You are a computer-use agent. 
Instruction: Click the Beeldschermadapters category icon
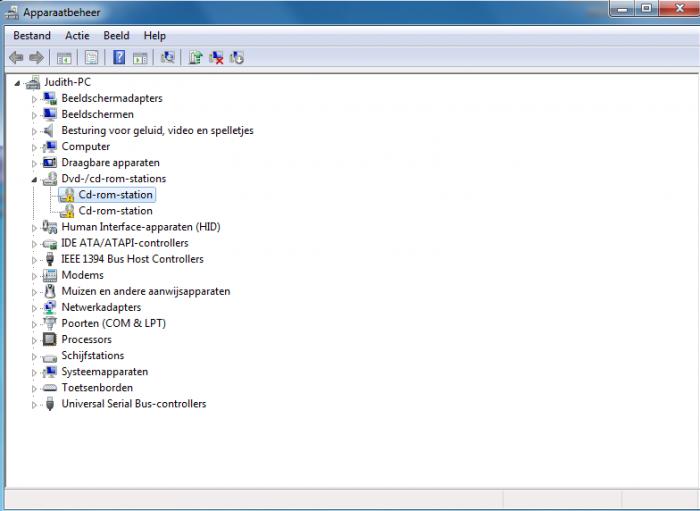point(50,98)
